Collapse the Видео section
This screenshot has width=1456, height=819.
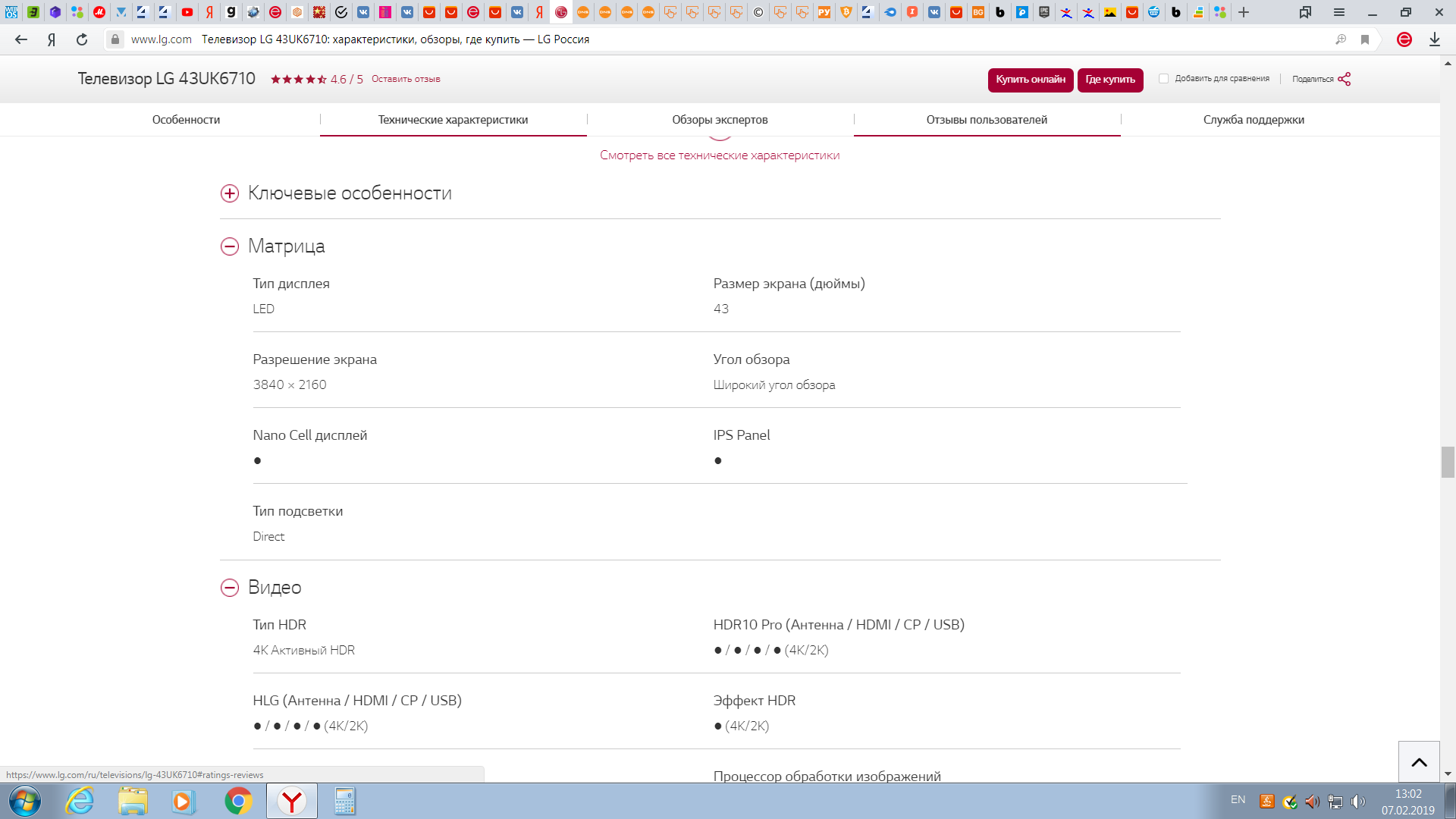[230, 588]
